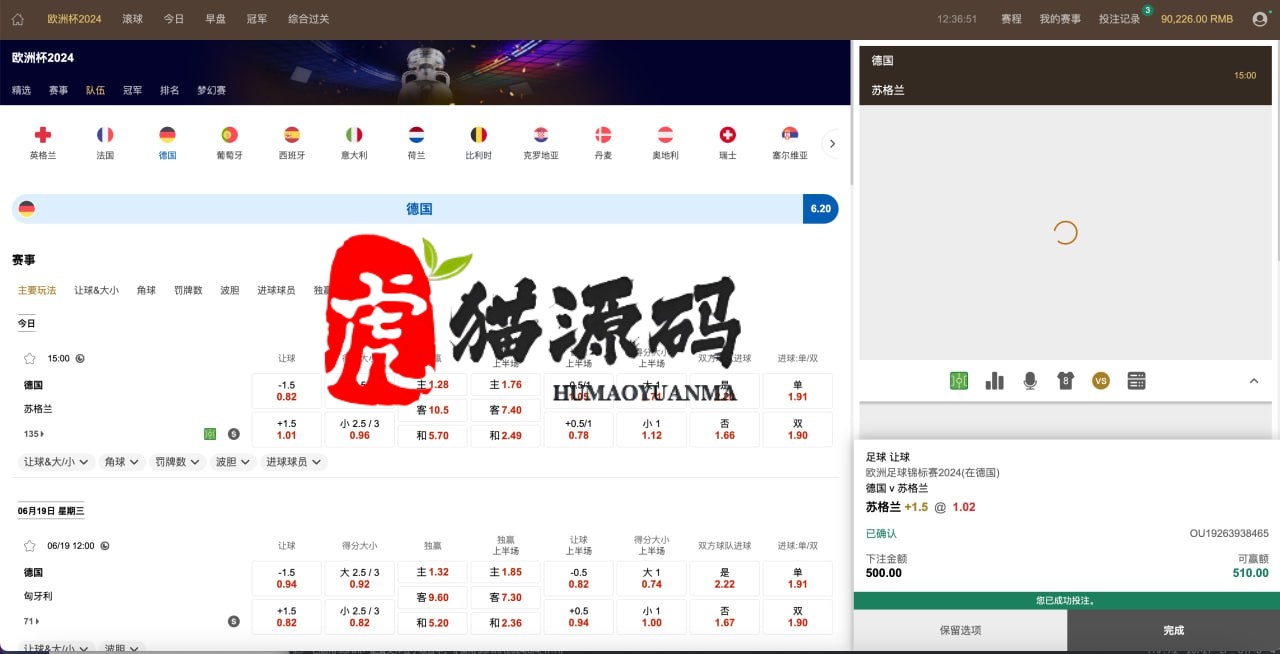Open the bar chart statistics icon
1280x654 pixels.
pyautogui.click(x=994, y=381)
